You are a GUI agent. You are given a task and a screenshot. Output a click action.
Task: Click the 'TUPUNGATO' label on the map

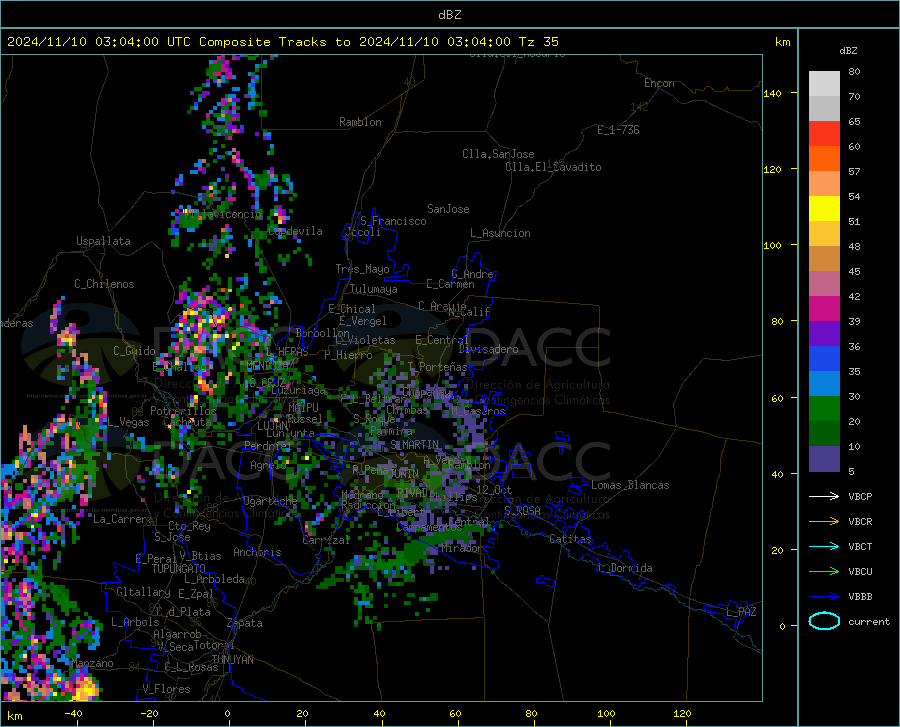pos(179,569)
